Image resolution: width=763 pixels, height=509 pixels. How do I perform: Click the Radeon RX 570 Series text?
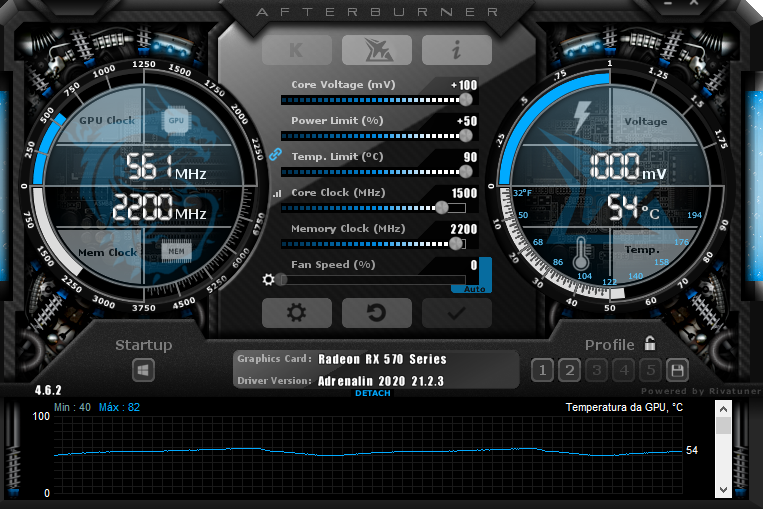(382, 359)
